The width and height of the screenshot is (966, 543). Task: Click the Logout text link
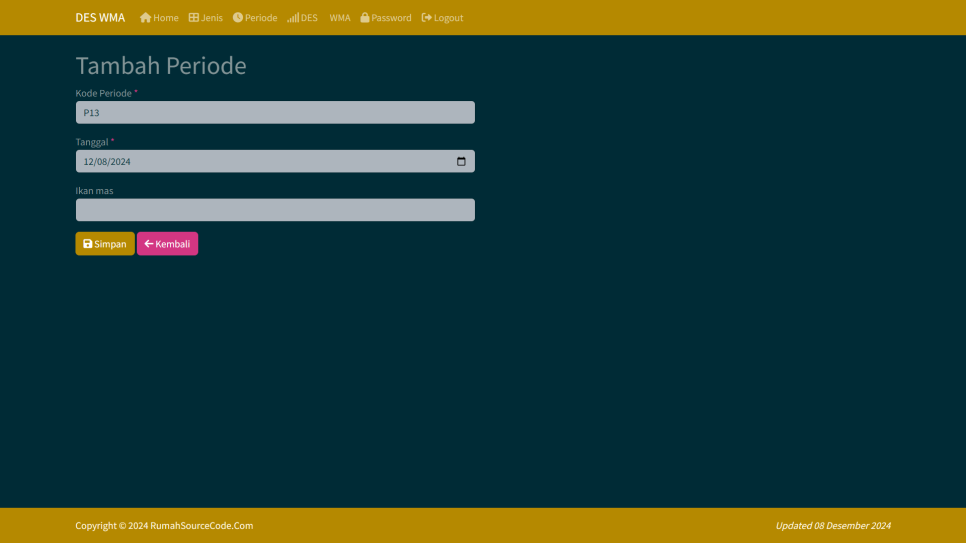448,18
